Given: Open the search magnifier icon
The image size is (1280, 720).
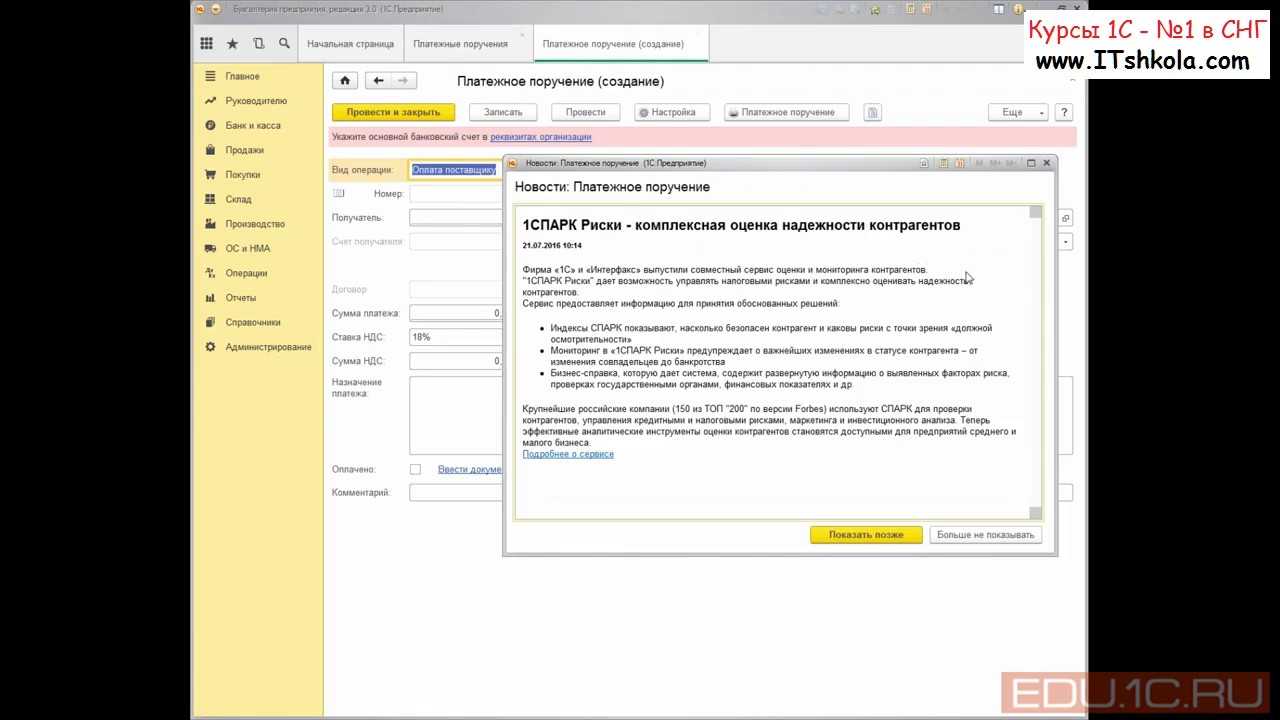Looking at the screenshot, I should point(284,44).
